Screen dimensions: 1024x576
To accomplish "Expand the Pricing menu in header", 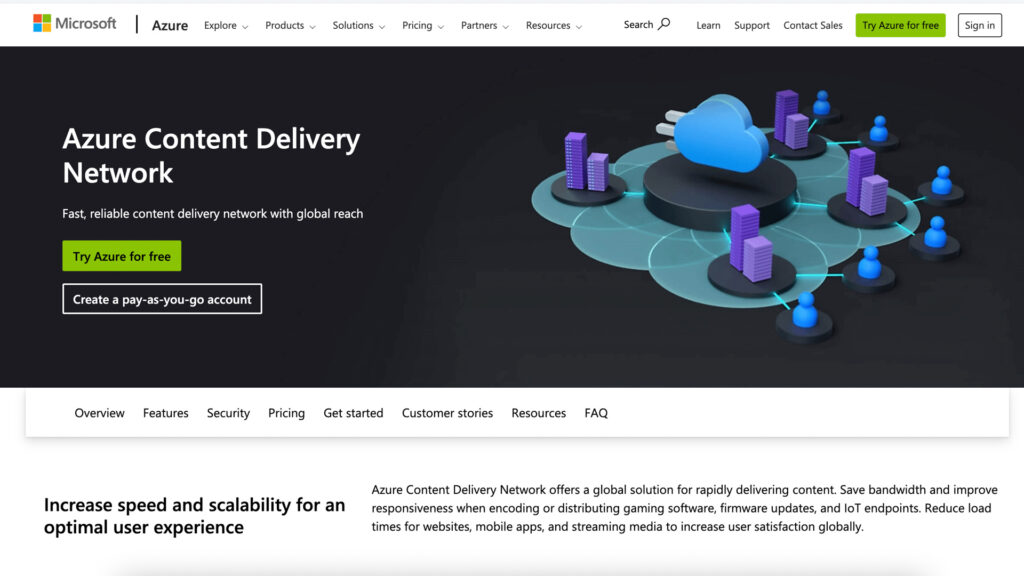I will pyautogui.click(x=423, y=25).
